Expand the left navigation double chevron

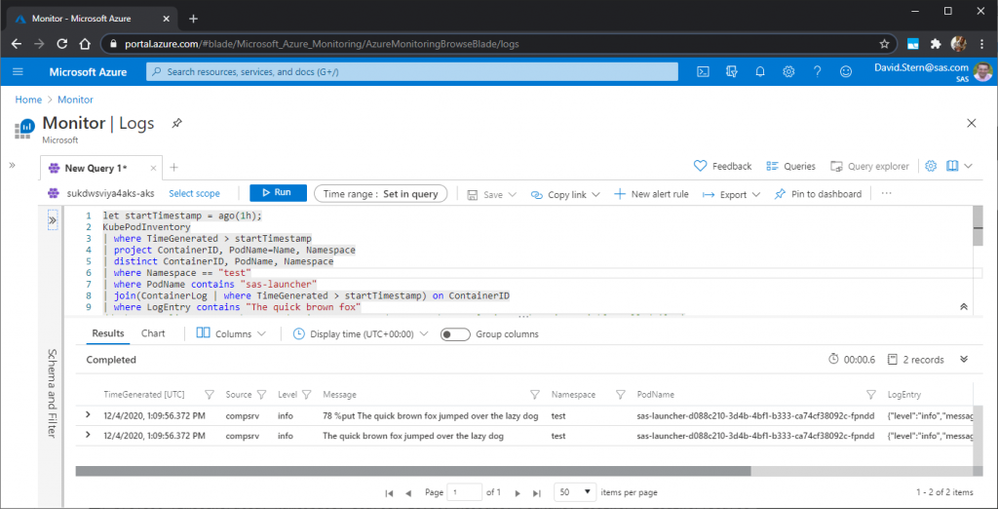pos(12,165)
